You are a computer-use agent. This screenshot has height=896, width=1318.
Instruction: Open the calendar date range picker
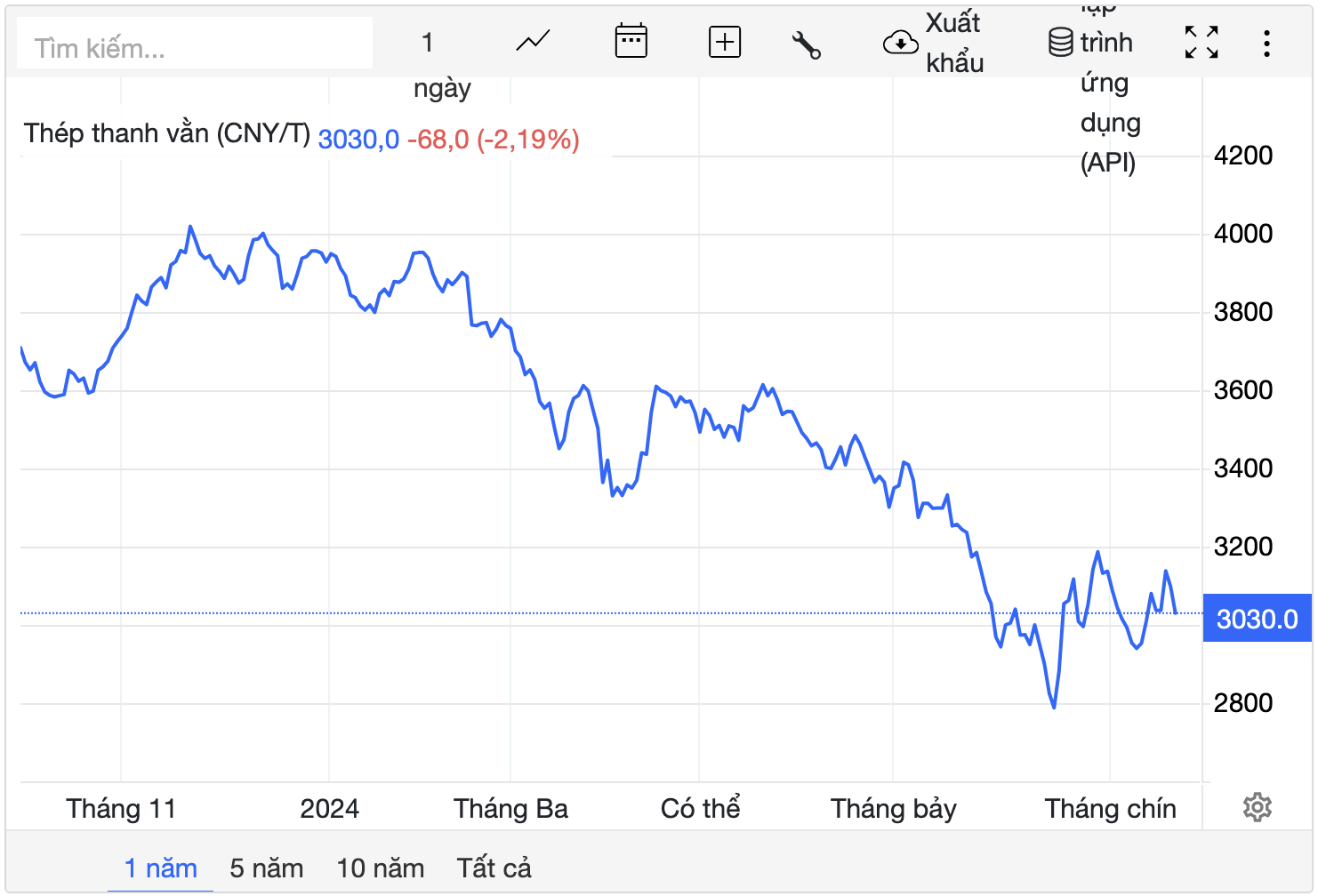tap(631, 42)
